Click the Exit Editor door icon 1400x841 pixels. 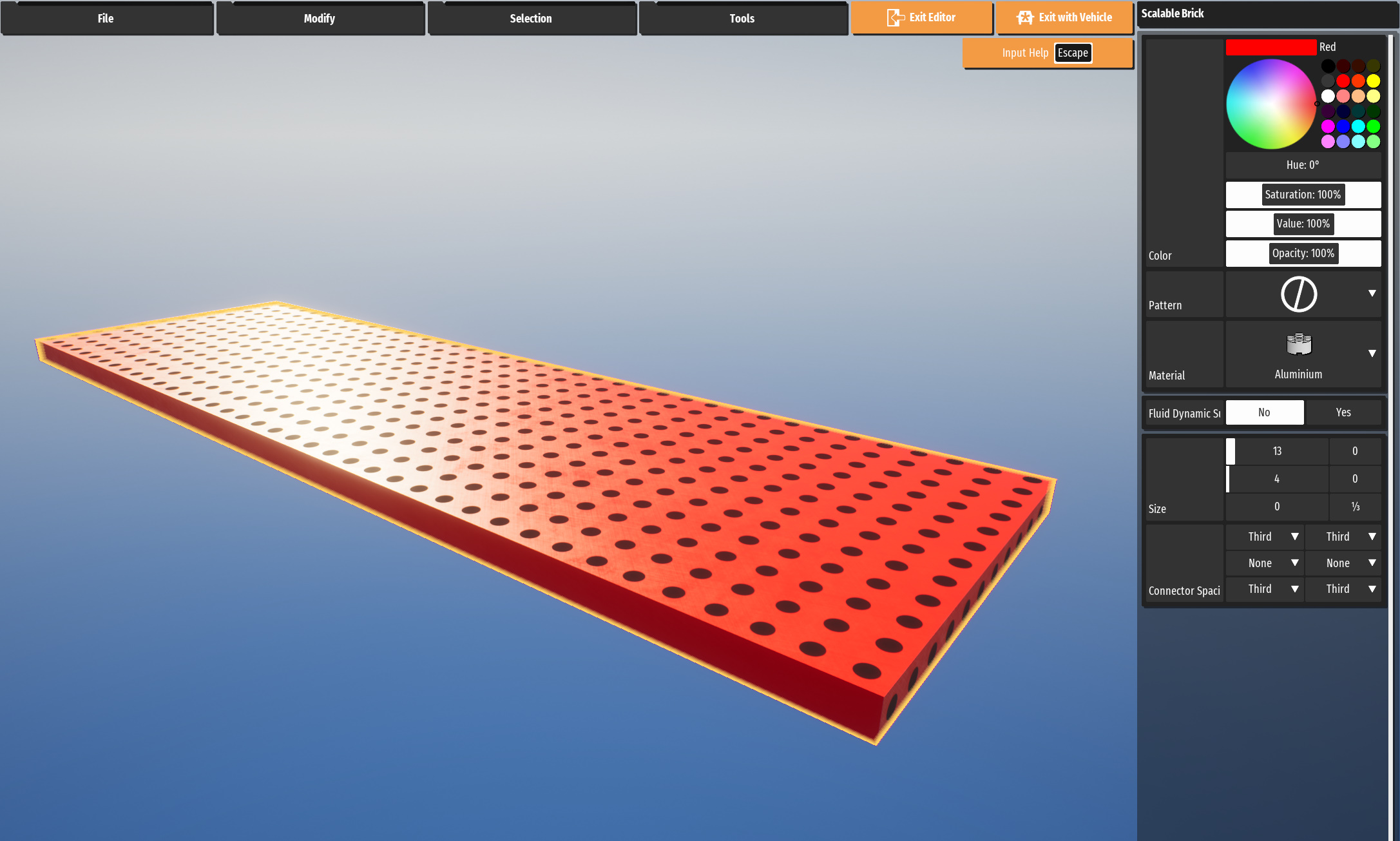coord(895,17)
